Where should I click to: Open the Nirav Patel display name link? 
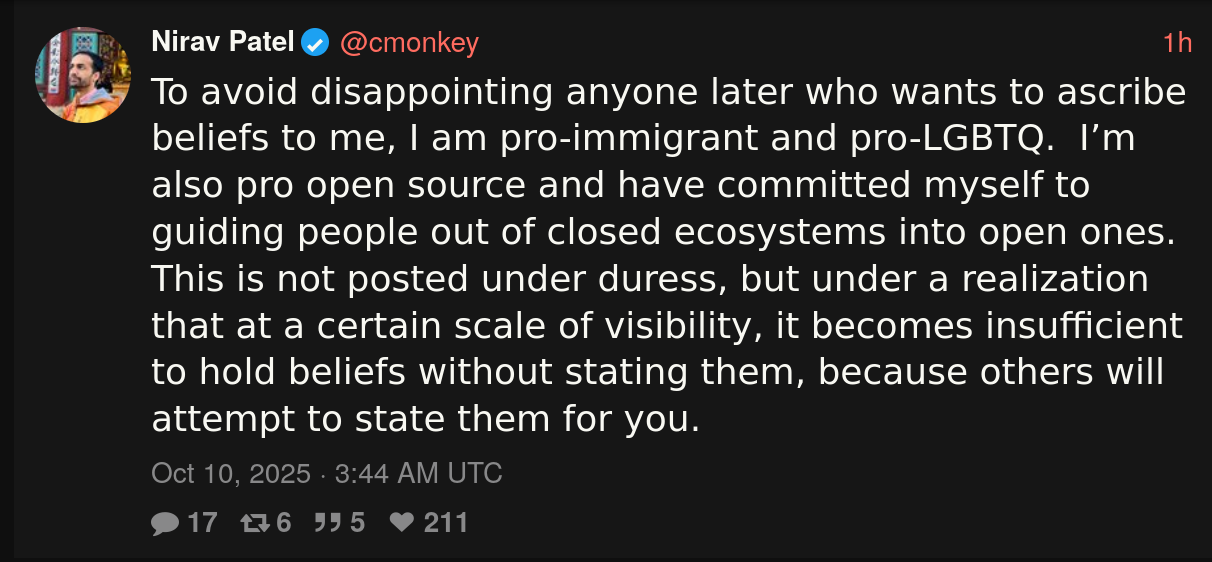click(x=223, y=43)
